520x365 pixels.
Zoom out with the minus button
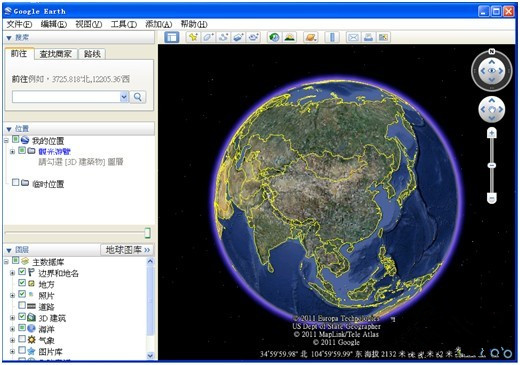point(492,198)
